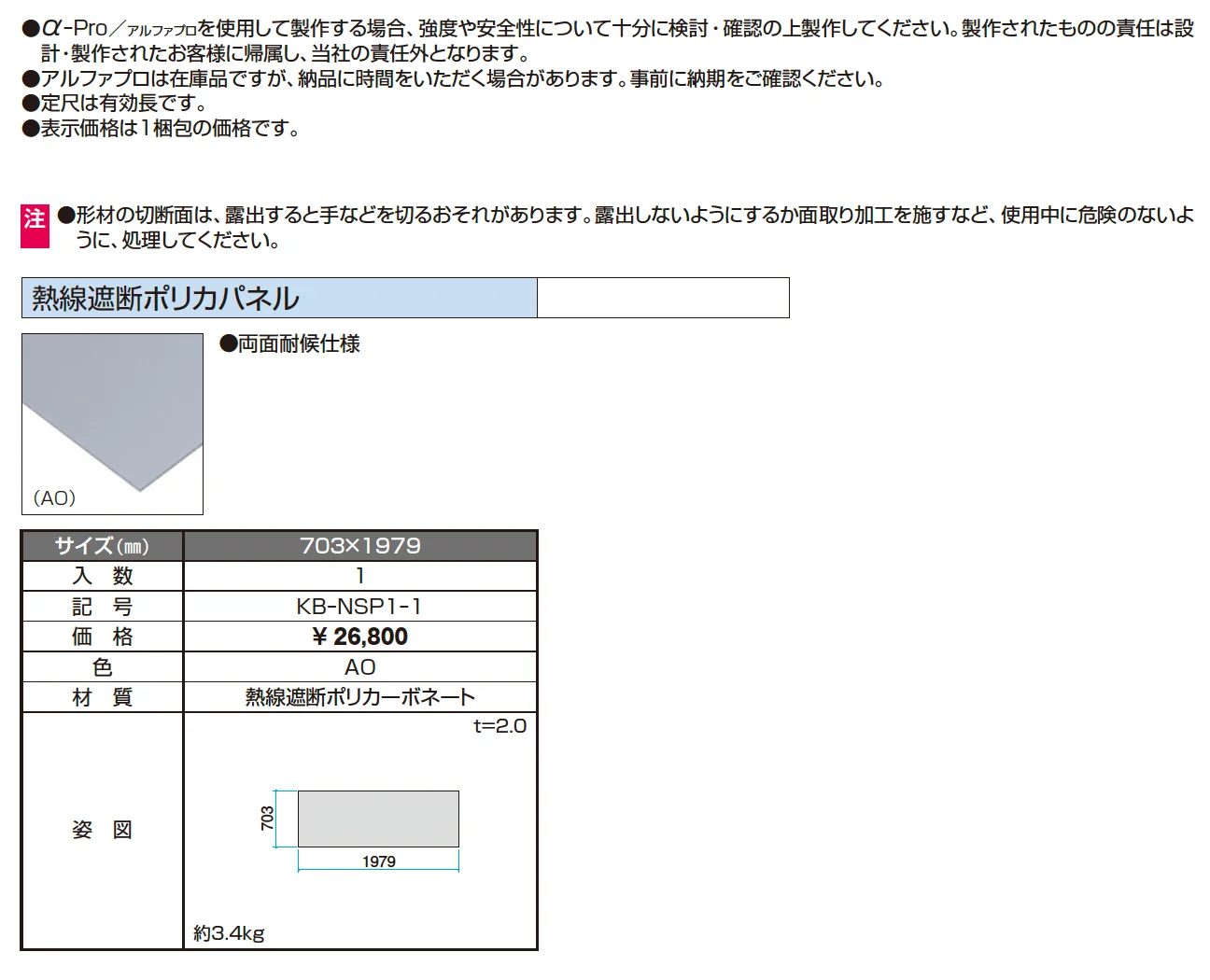Click the アルファプロは在庫品ですが note line
Viewport: 1210px width, 980px height.
tap(453, 78)
